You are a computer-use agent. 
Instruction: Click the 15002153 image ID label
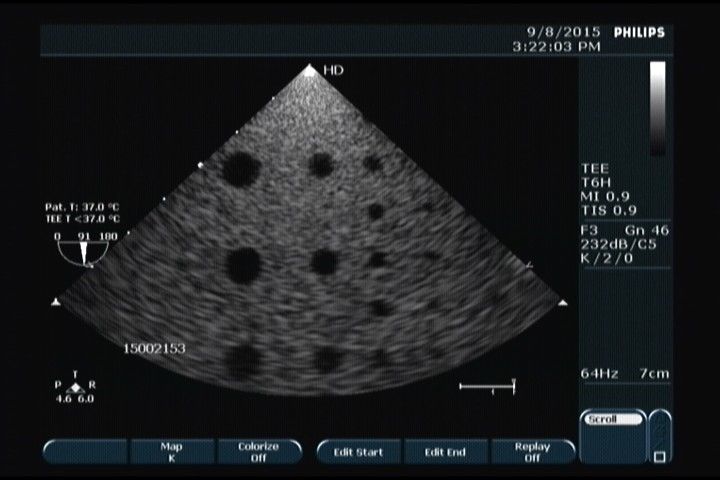154,349
